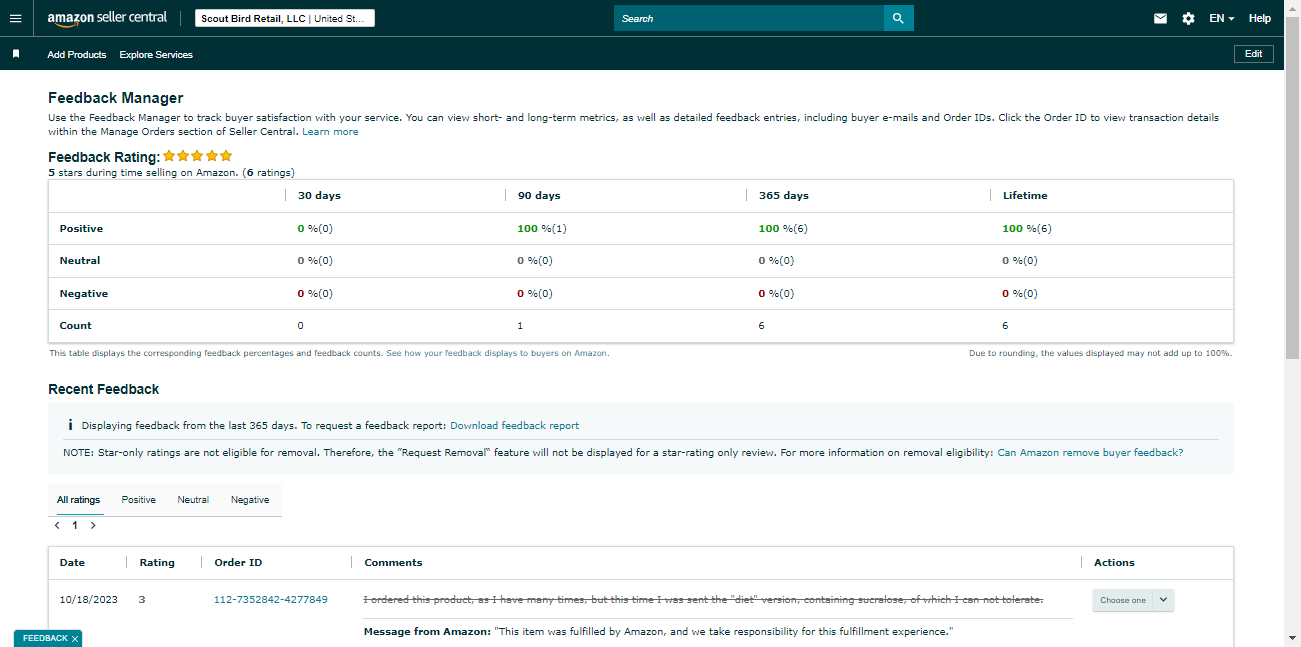Click the bookmark flag icon

point(16,54)
